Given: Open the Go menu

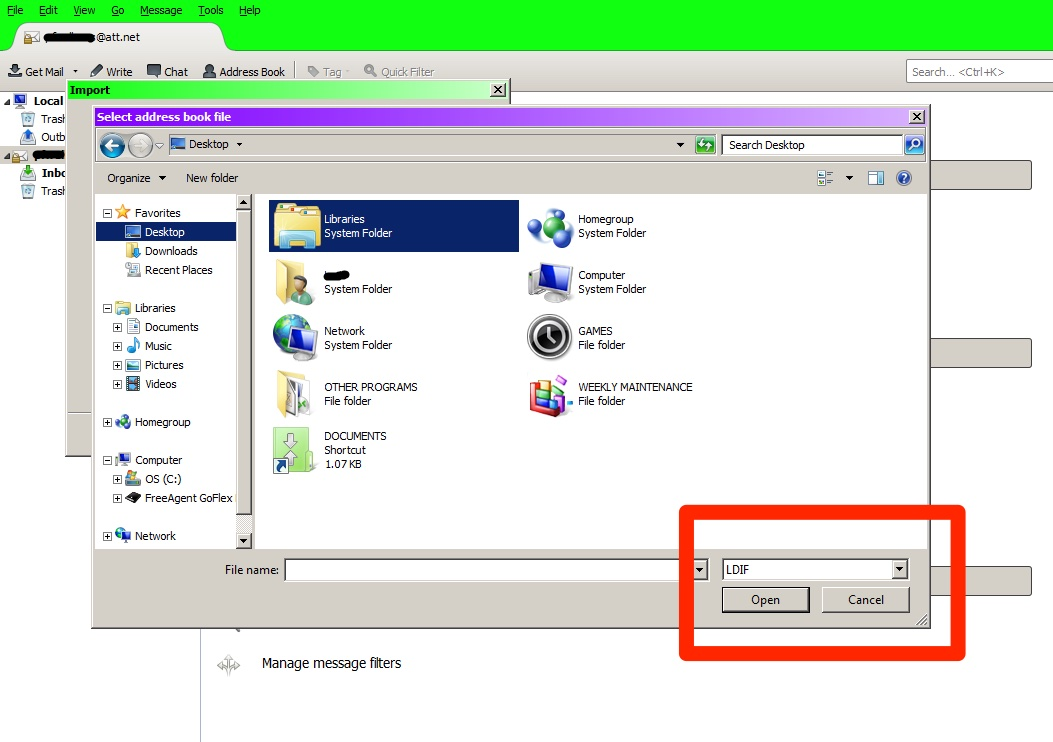Looking at the screenshot, I should tap(118, 10).
